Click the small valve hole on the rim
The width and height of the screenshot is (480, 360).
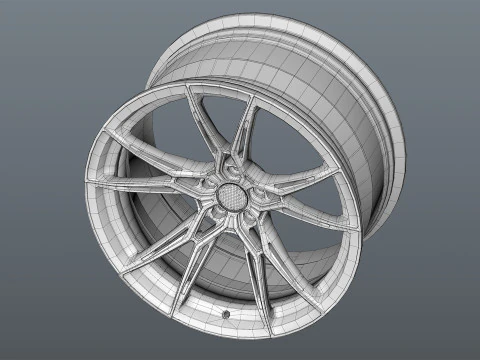227,314
